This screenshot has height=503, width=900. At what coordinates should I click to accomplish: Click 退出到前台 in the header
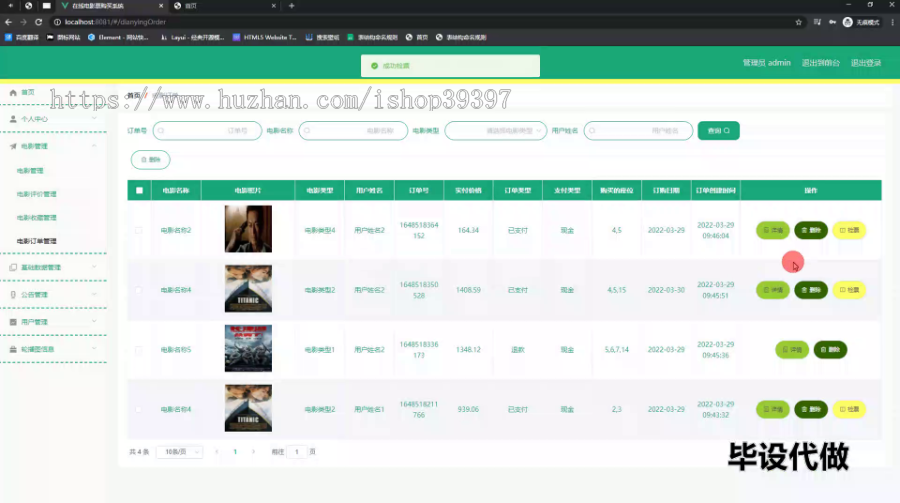pyautogui.click(x=821, y=63)
